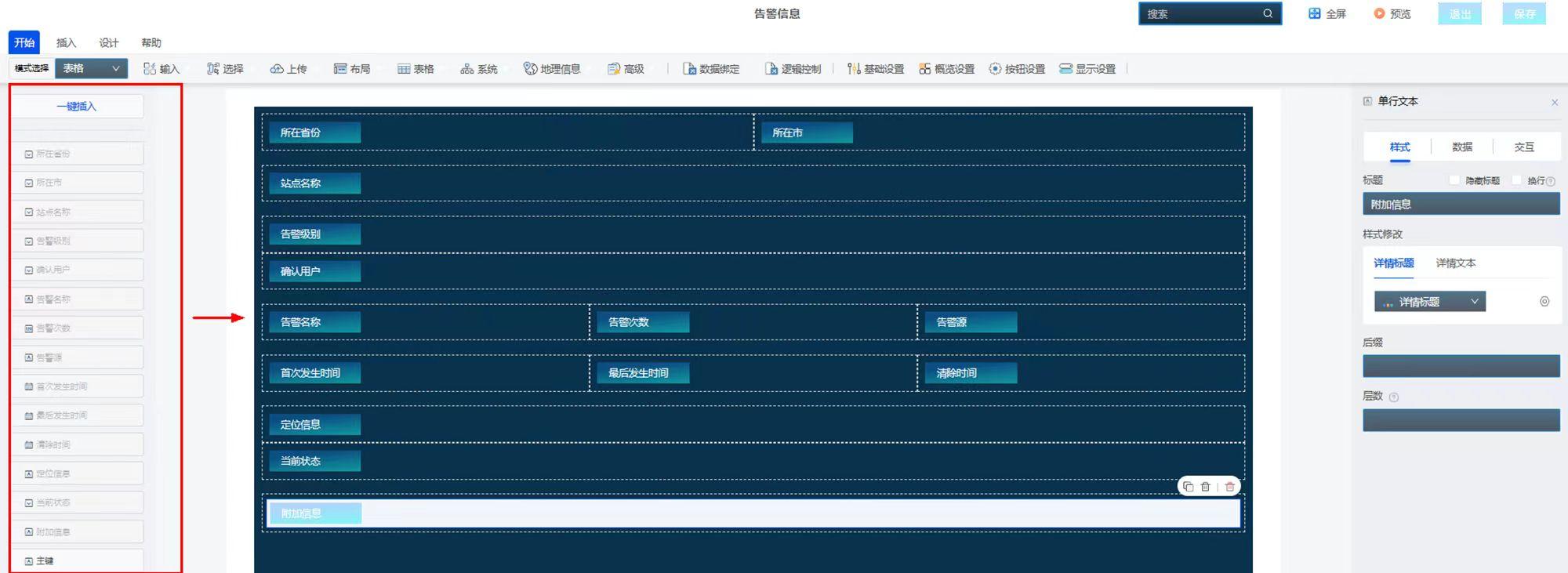
Task: Switch to the 交互 tab
Action: [x=1524, y=147]
